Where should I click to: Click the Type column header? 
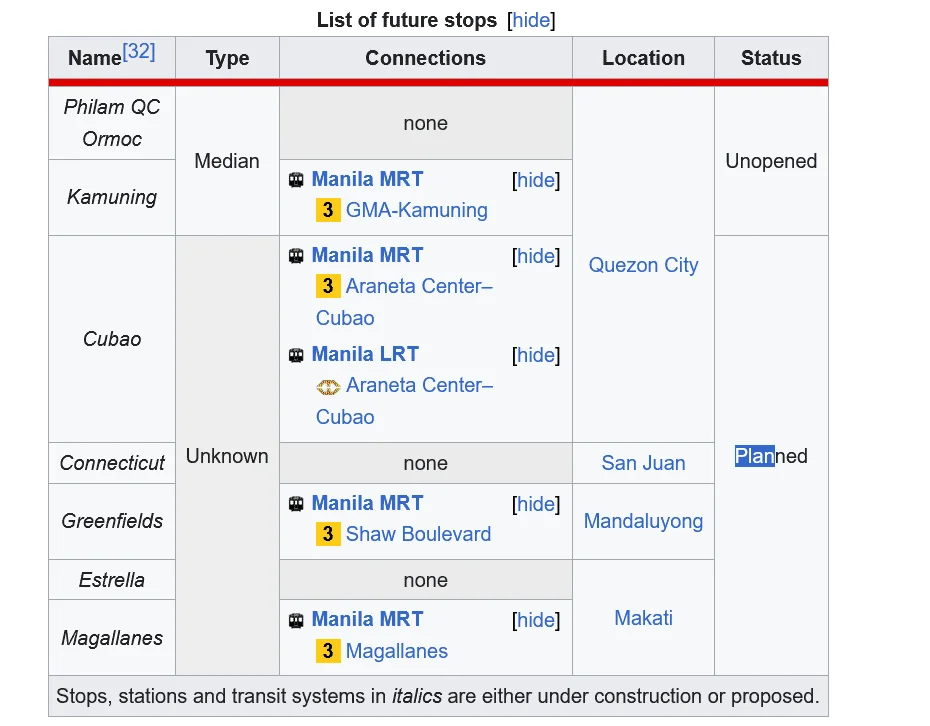click(x=227, y=58)
